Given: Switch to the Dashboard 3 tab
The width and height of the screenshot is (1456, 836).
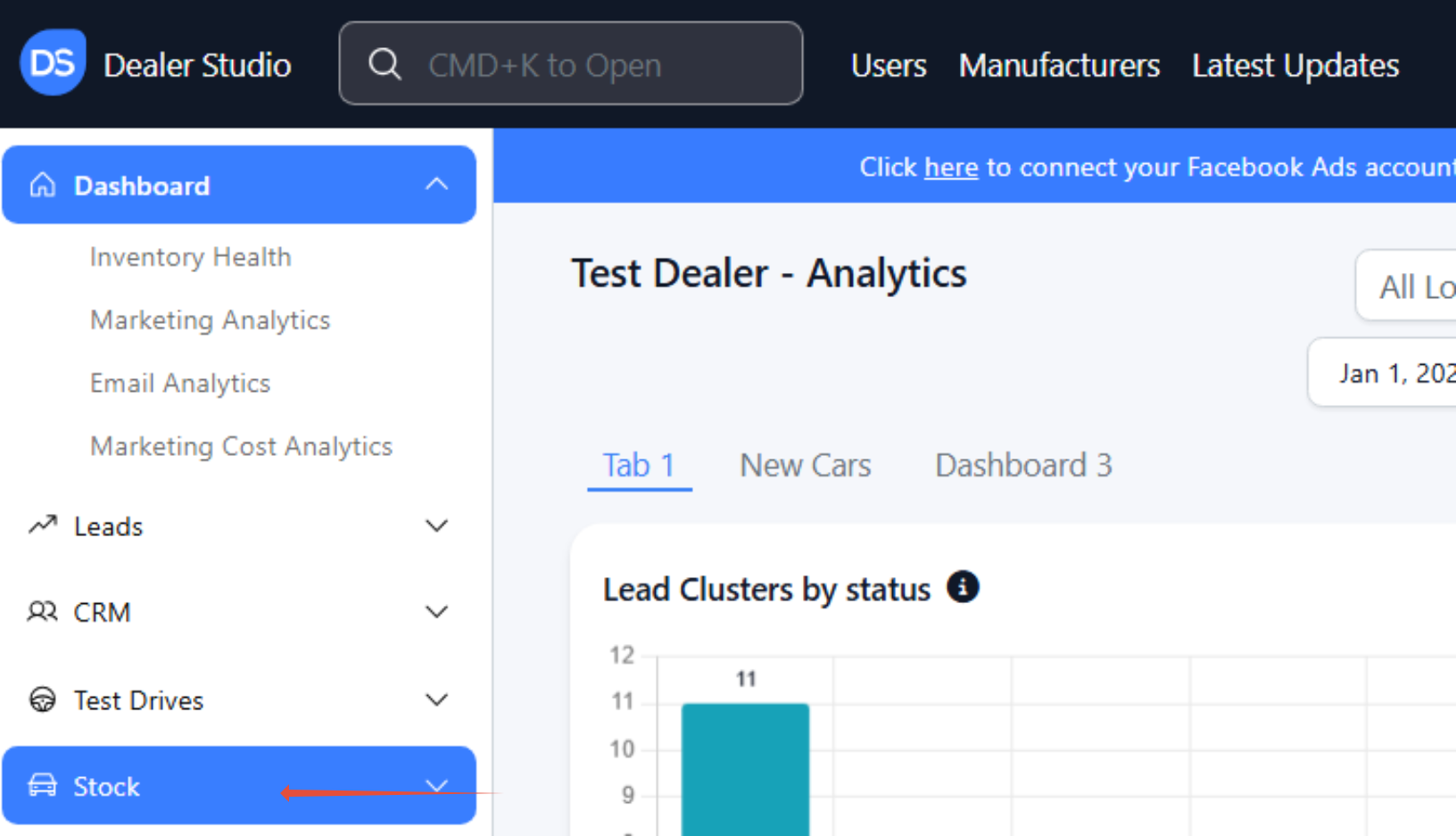Looking at the screenshot, I should point(1023,465).
